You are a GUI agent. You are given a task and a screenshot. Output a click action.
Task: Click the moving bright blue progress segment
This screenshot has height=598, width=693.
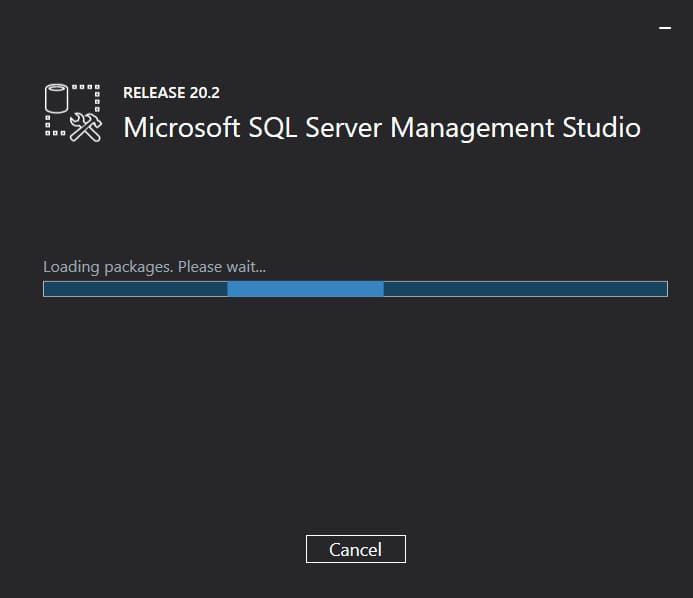click(x=305, y=289)
